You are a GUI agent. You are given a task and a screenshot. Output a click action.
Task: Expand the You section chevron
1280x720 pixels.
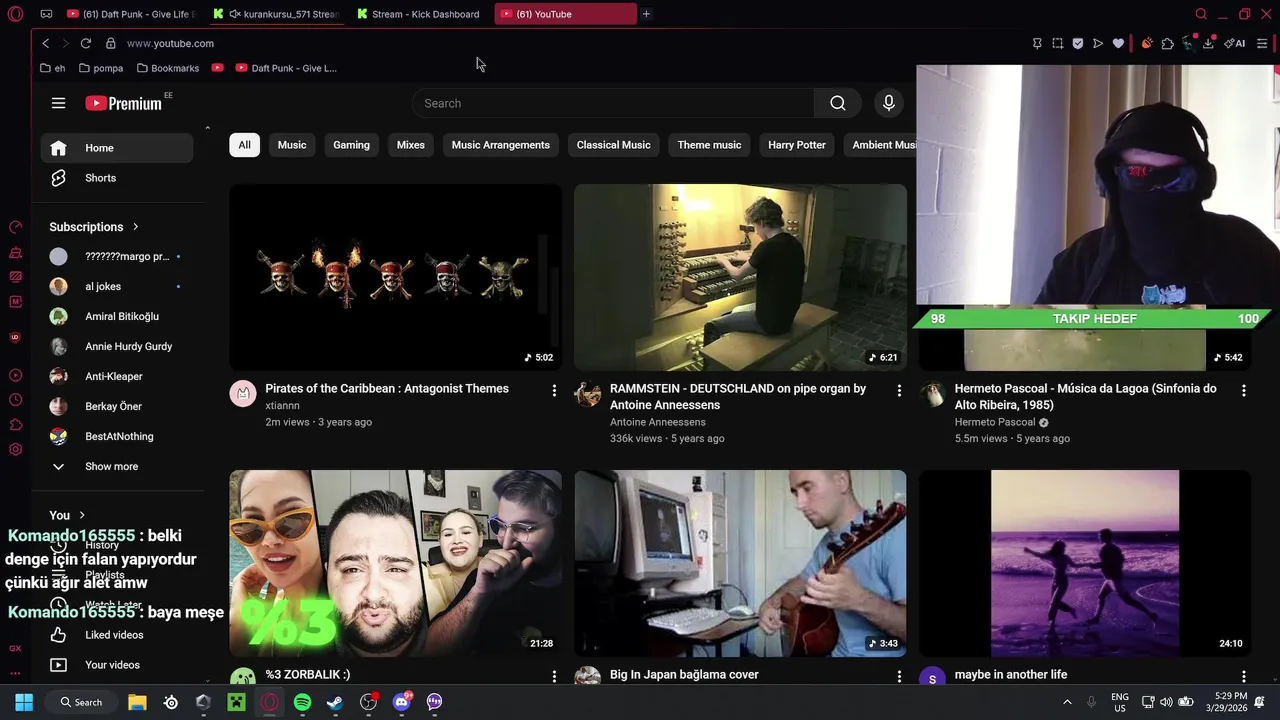(x=82, y=516)
